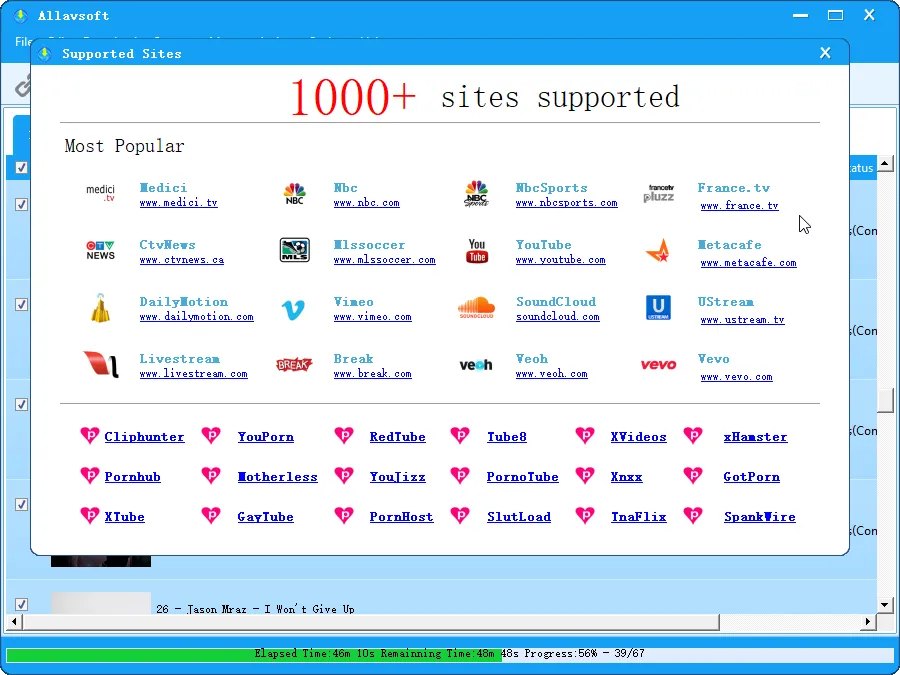Click the DailyMotion tower logo

tap(100, 307)
